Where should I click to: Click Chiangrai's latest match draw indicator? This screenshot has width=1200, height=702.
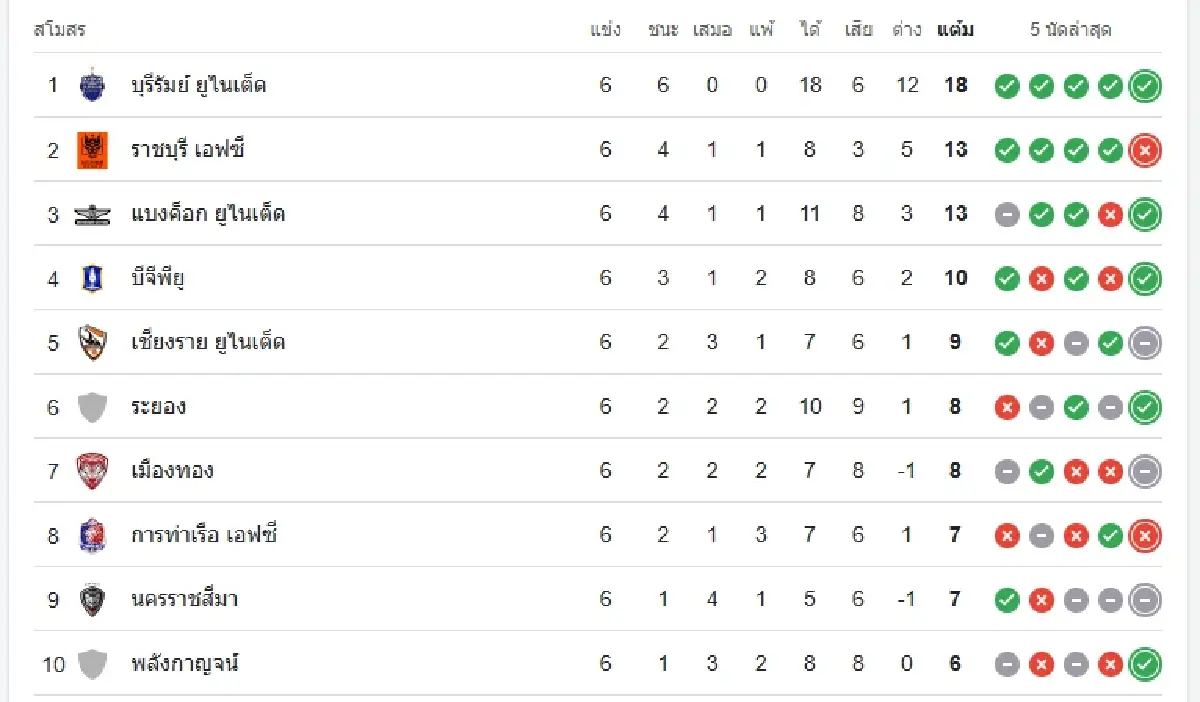pyautogui.click(x=1145, y=343)
